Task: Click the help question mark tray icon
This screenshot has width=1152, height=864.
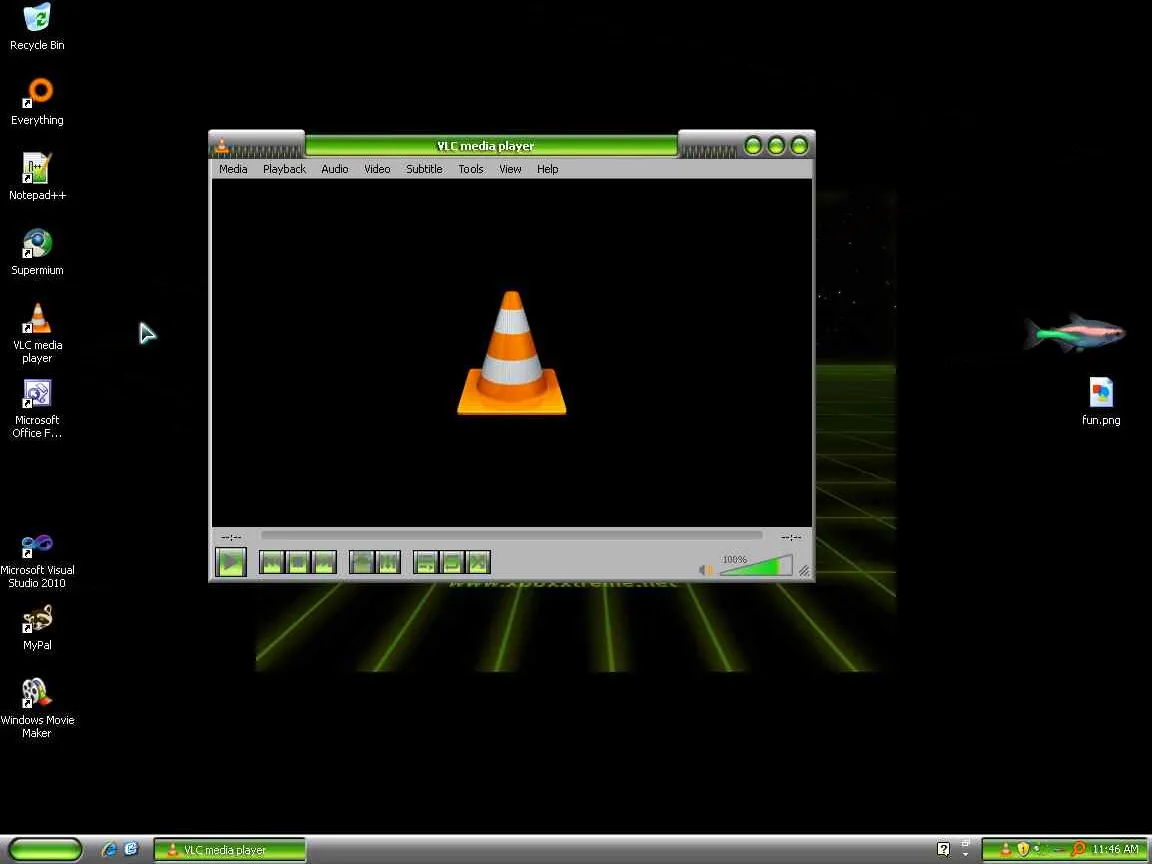Action: click(943, 850)
